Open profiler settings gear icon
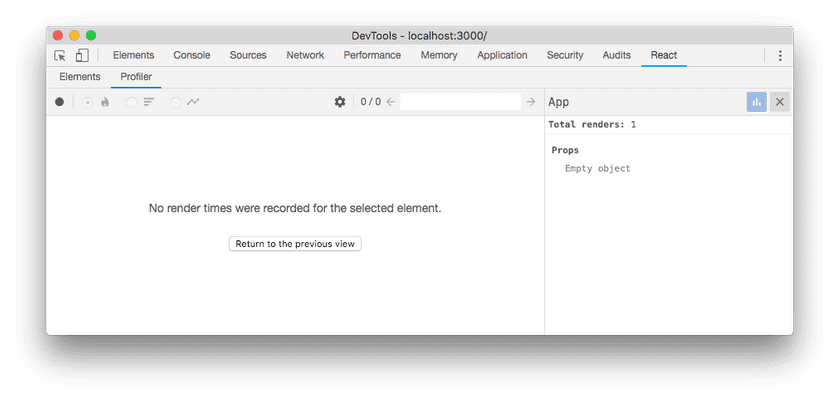Screen dimensions: 840x402 coord(340,102)
